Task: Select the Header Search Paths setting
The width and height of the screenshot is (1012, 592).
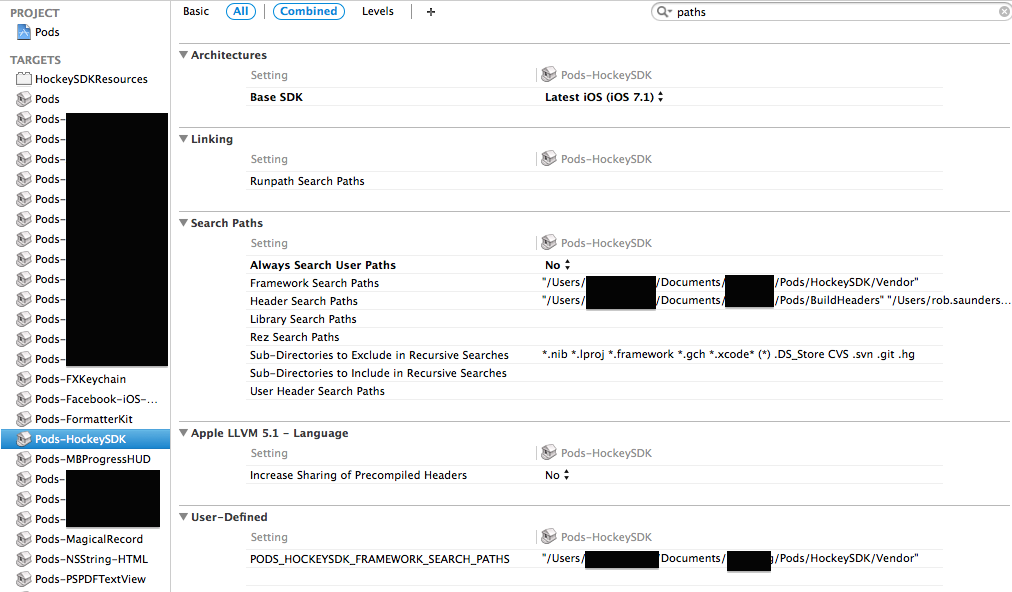Action: [303, 301]
